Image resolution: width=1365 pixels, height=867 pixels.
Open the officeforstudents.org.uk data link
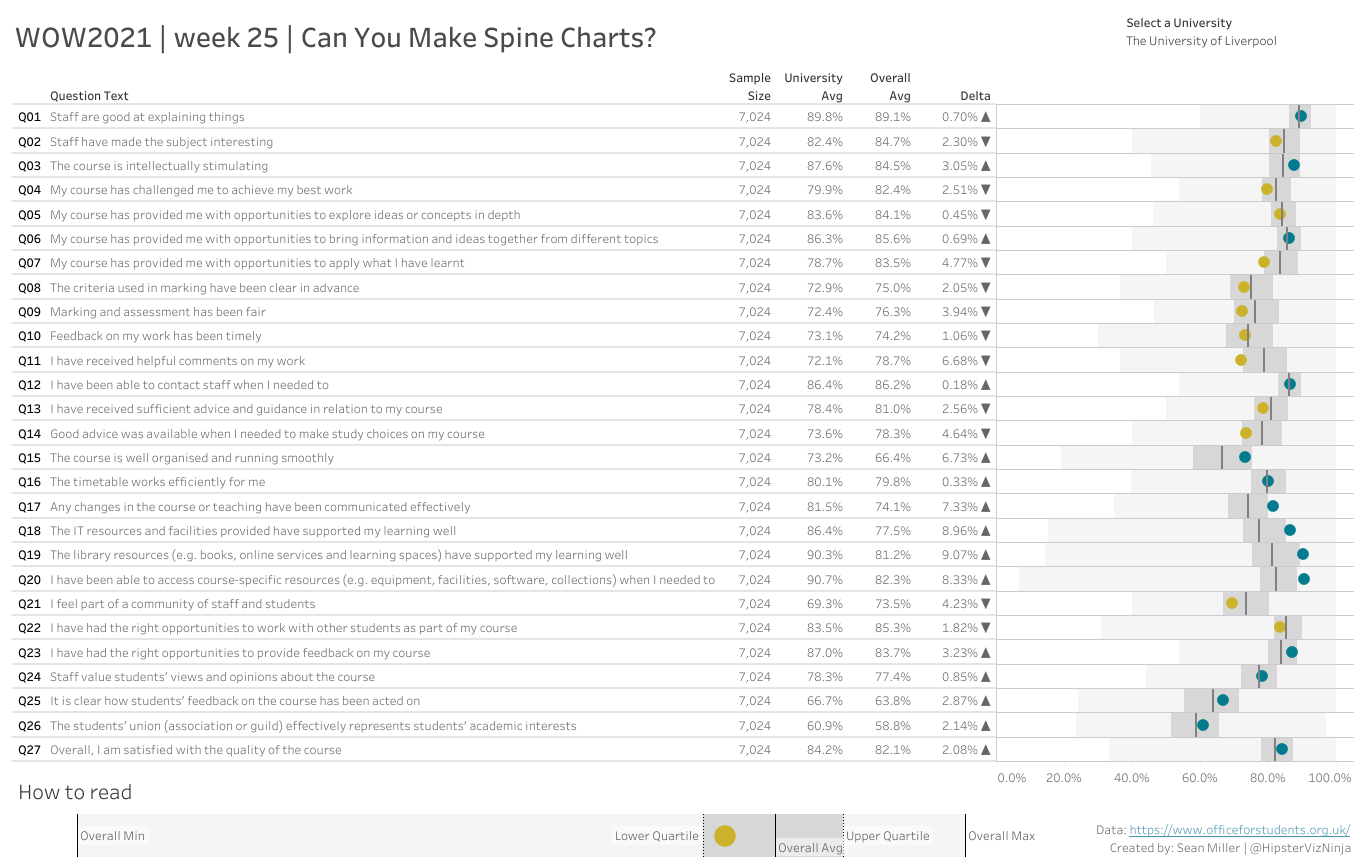coord(1239,830)
